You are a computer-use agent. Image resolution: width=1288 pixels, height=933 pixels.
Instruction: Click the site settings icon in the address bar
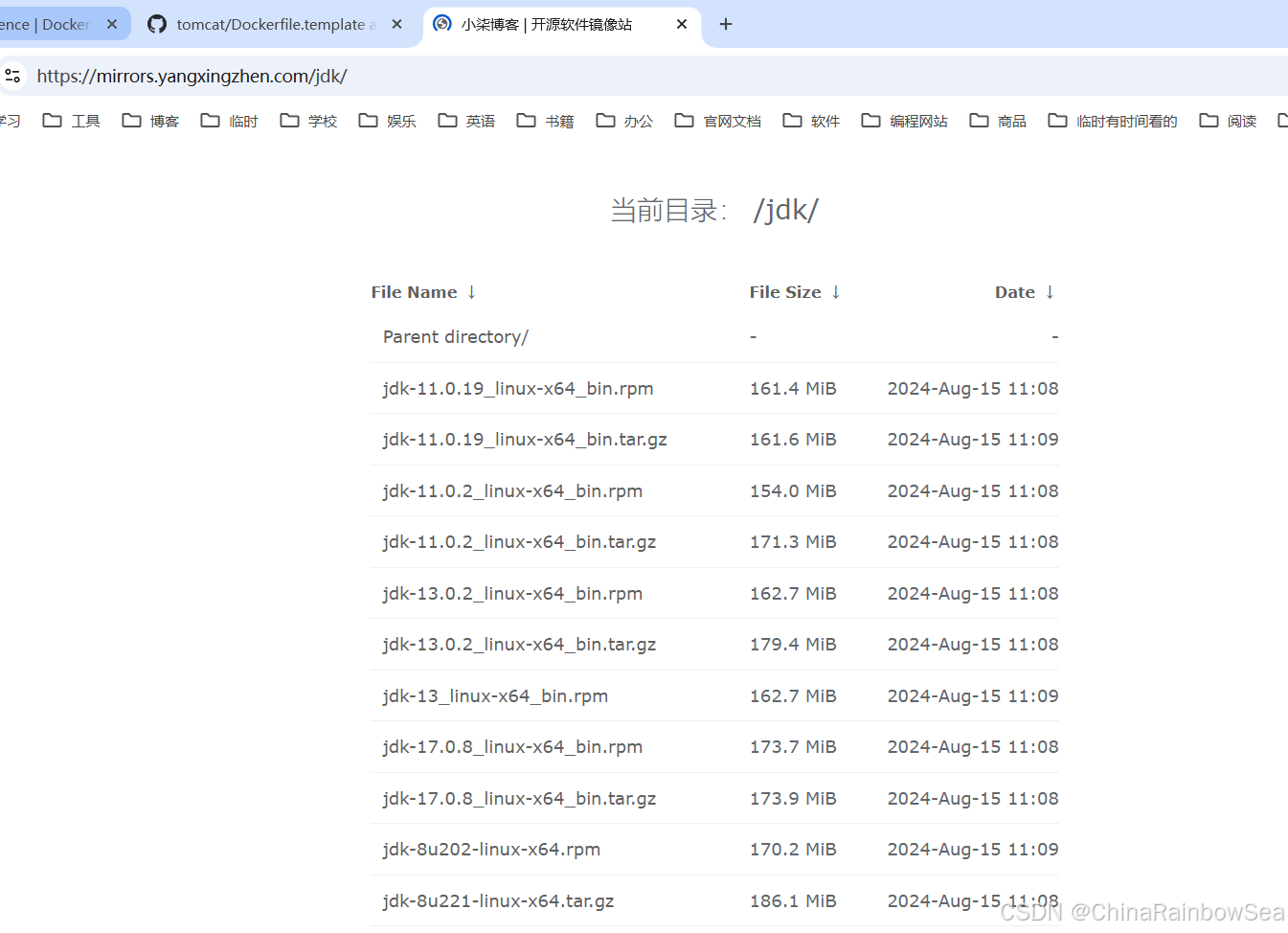(x=13, y=76)
